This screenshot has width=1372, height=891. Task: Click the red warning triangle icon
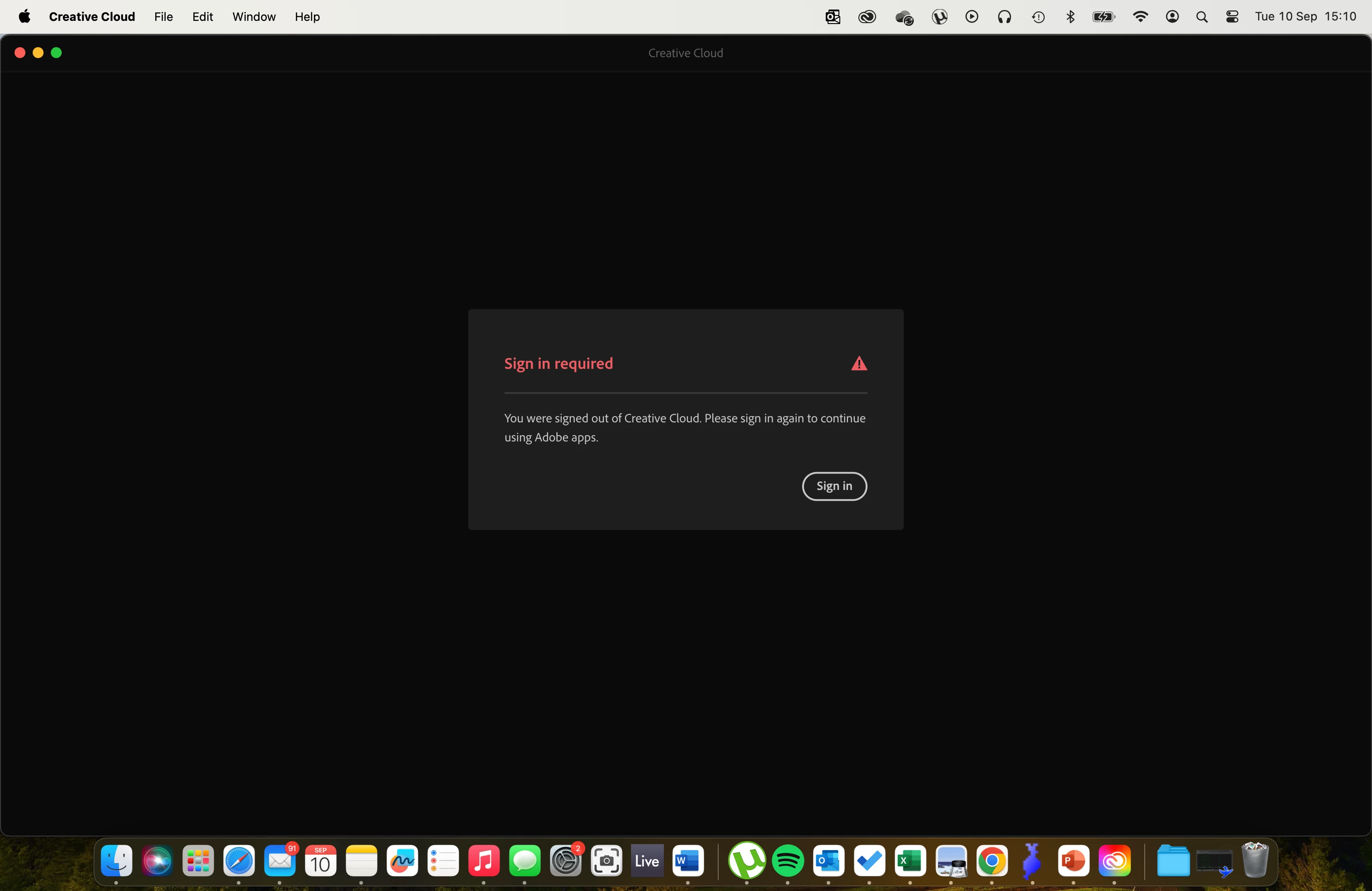(859, 364)
